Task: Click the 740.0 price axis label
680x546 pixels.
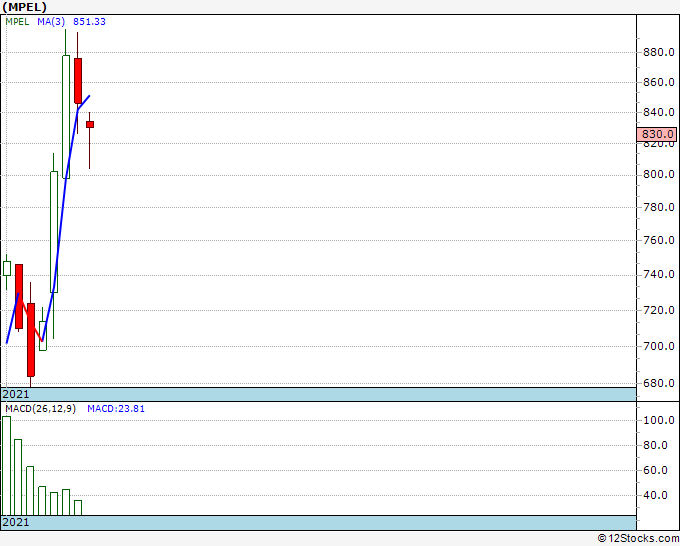Action: click(659, 274)
